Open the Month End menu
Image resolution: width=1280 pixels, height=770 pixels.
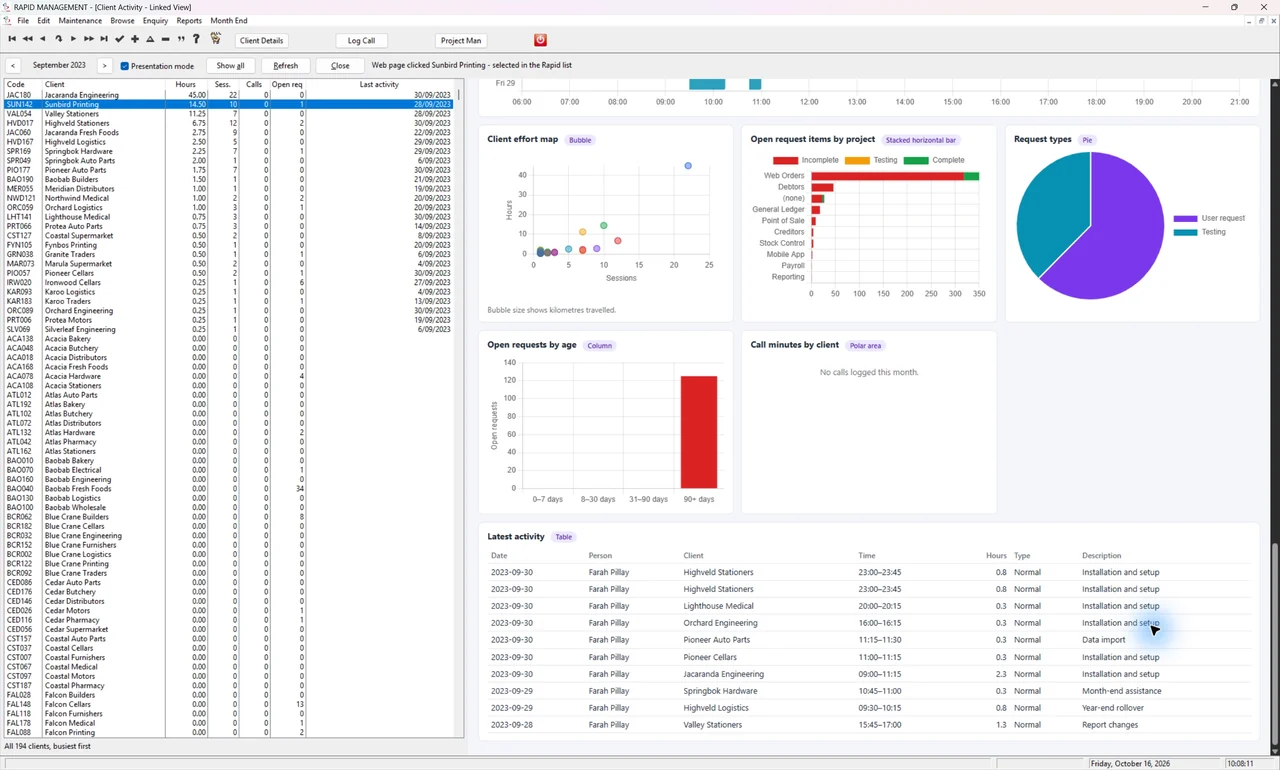tap(229, 20)
